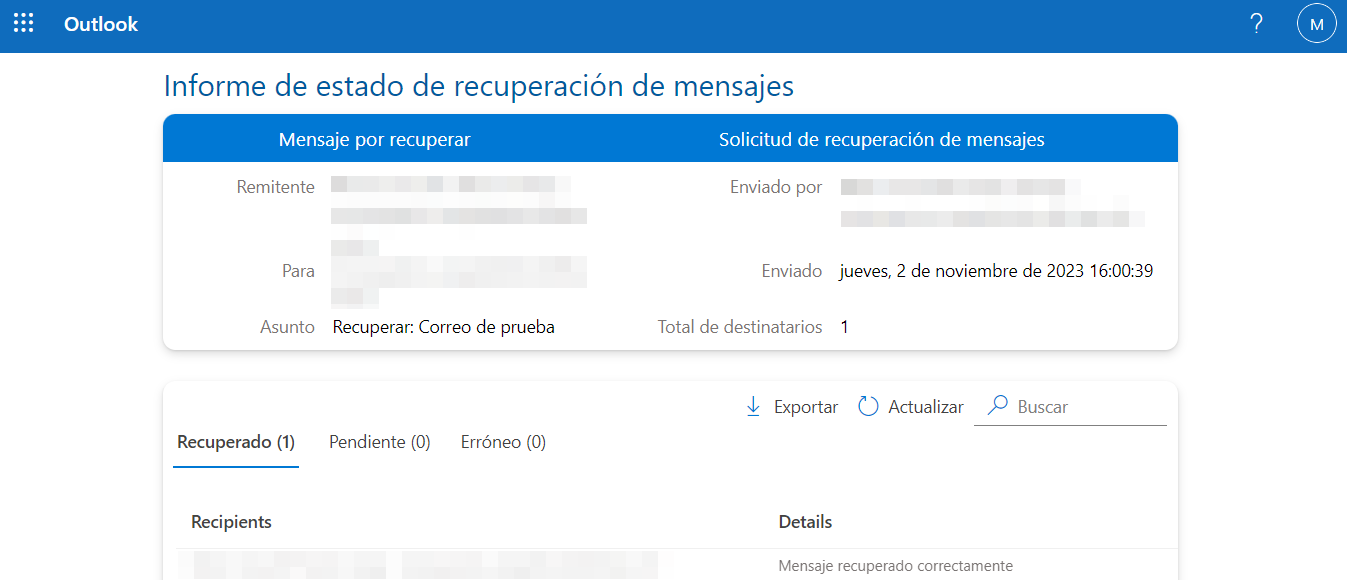Click the 'Mensaje recuperado correctamente' status text
This screenshot has height=580, width=1352.
coord(895,566)
